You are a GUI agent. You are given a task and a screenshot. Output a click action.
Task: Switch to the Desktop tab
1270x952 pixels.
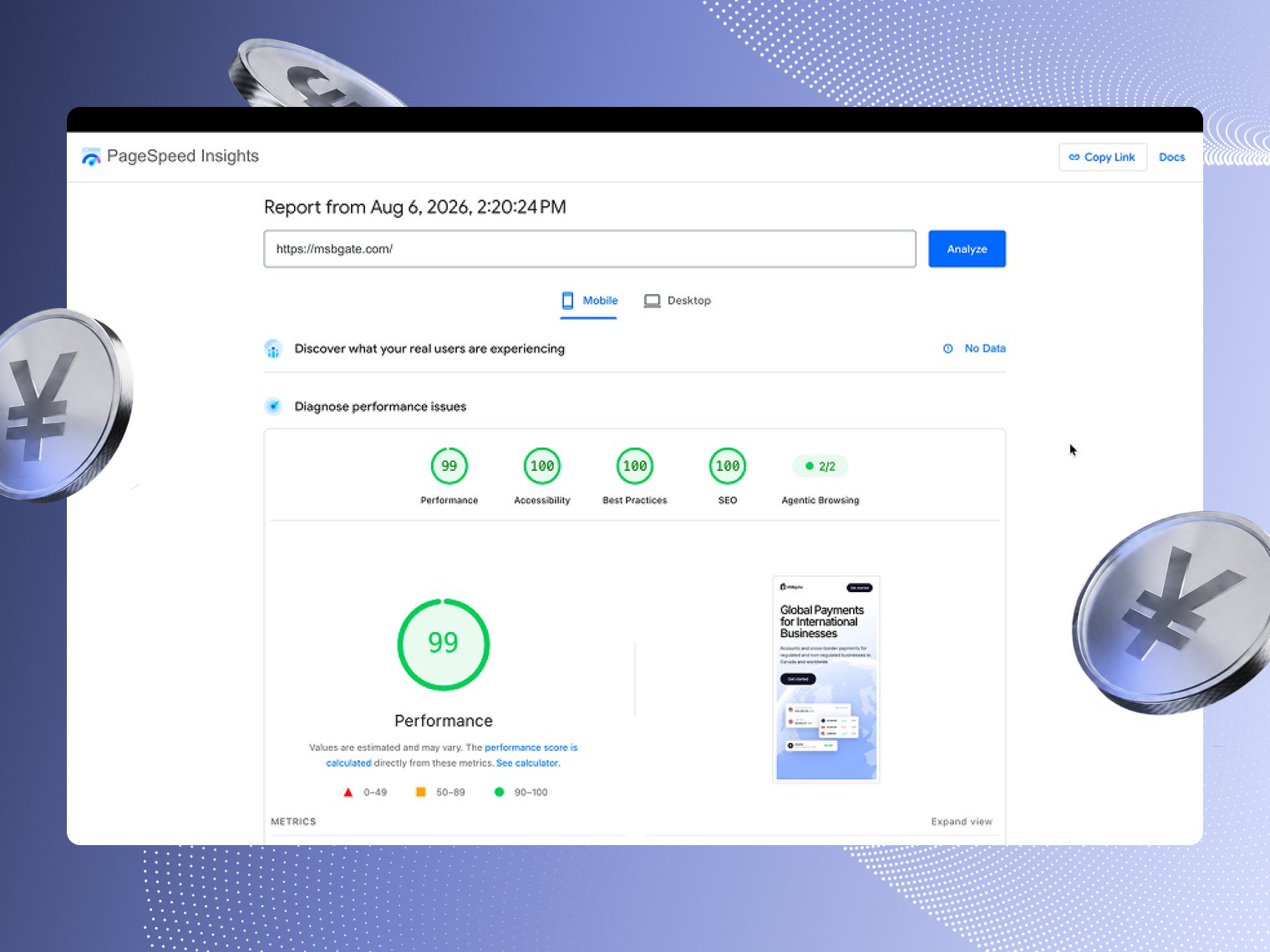tap(678, 301)
